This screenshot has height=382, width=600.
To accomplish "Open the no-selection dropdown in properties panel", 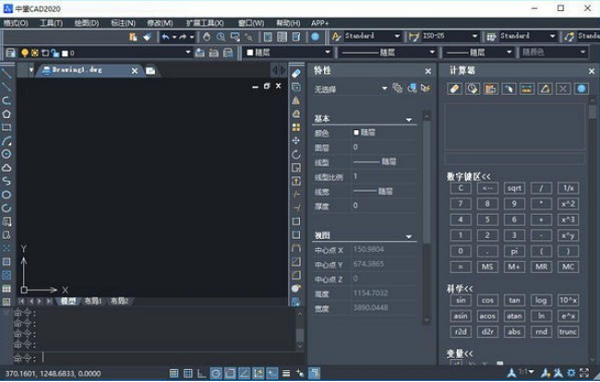I will [384, 88].
